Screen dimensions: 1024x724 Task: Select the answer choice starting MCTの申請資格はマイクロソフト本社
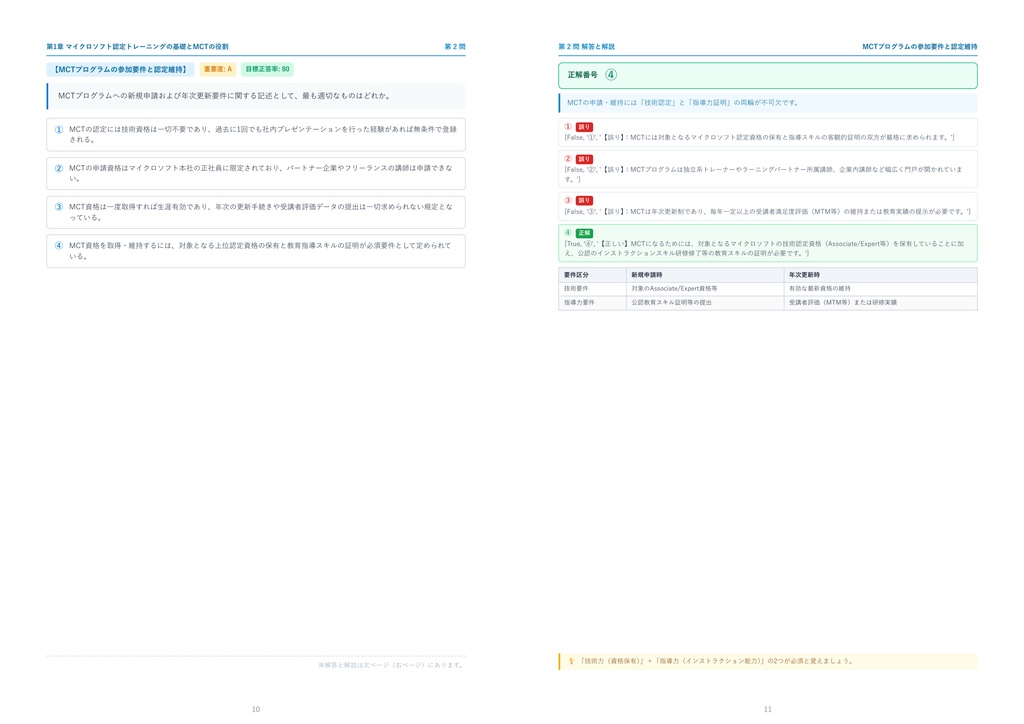(256, 173)
